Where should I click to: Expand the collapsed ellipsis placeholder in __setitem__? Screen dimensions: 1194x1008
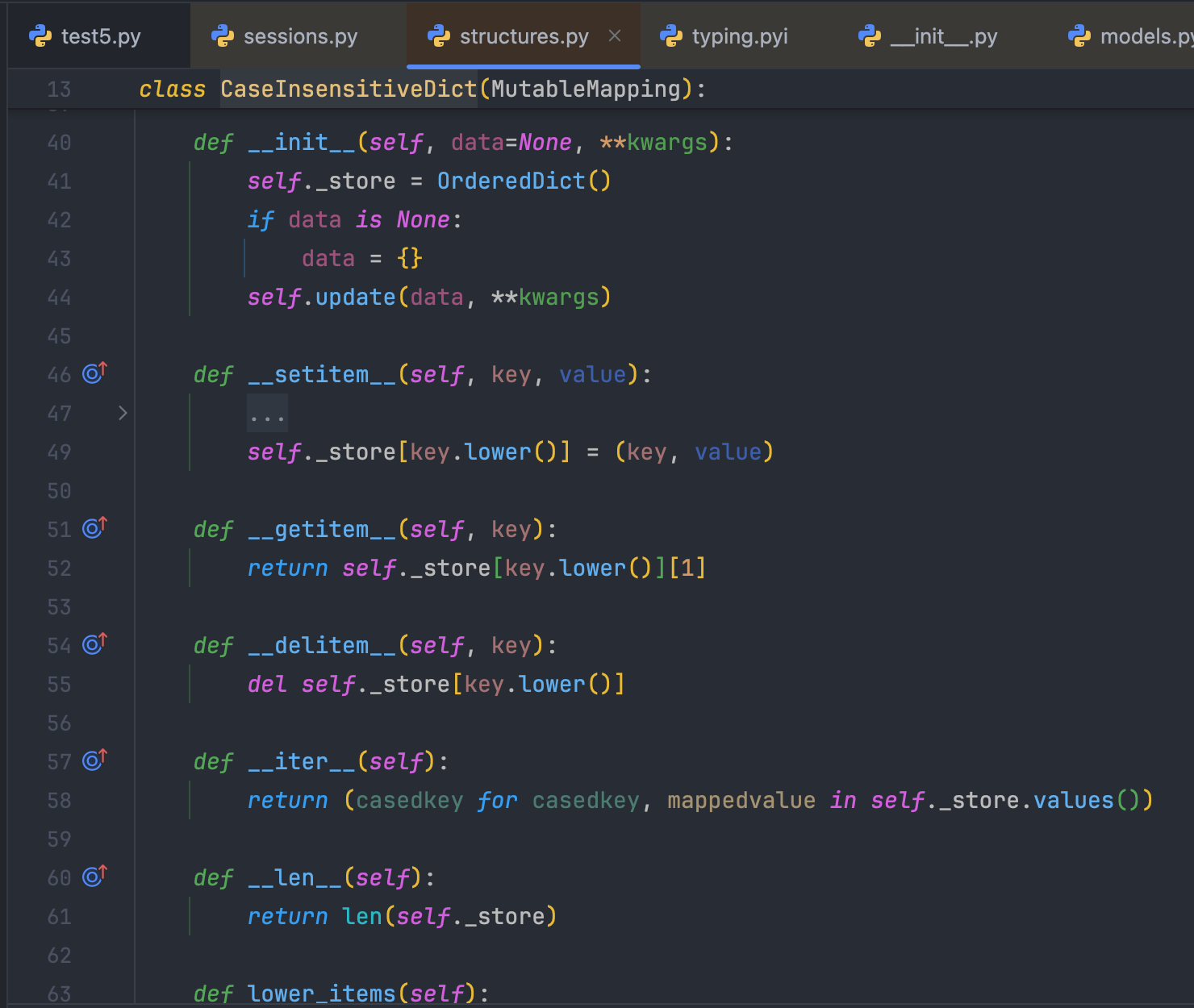pyautogui.click(x=267, y=414)
